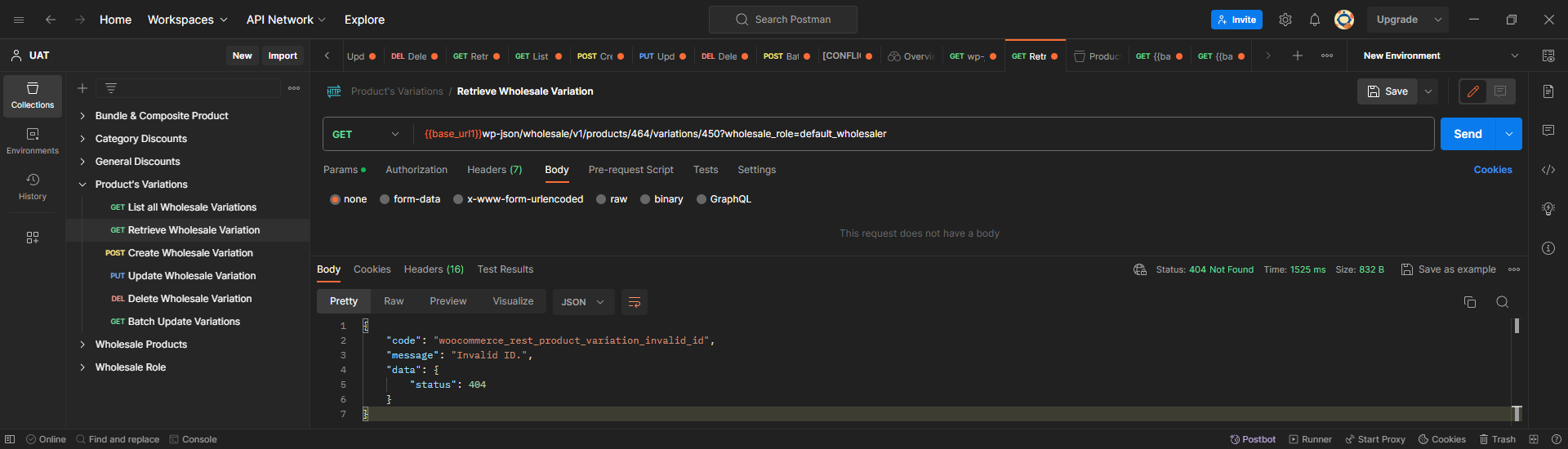Expand the Wholesale Role folder
This screenshot has height=449, width=1568.
[82, 367]
